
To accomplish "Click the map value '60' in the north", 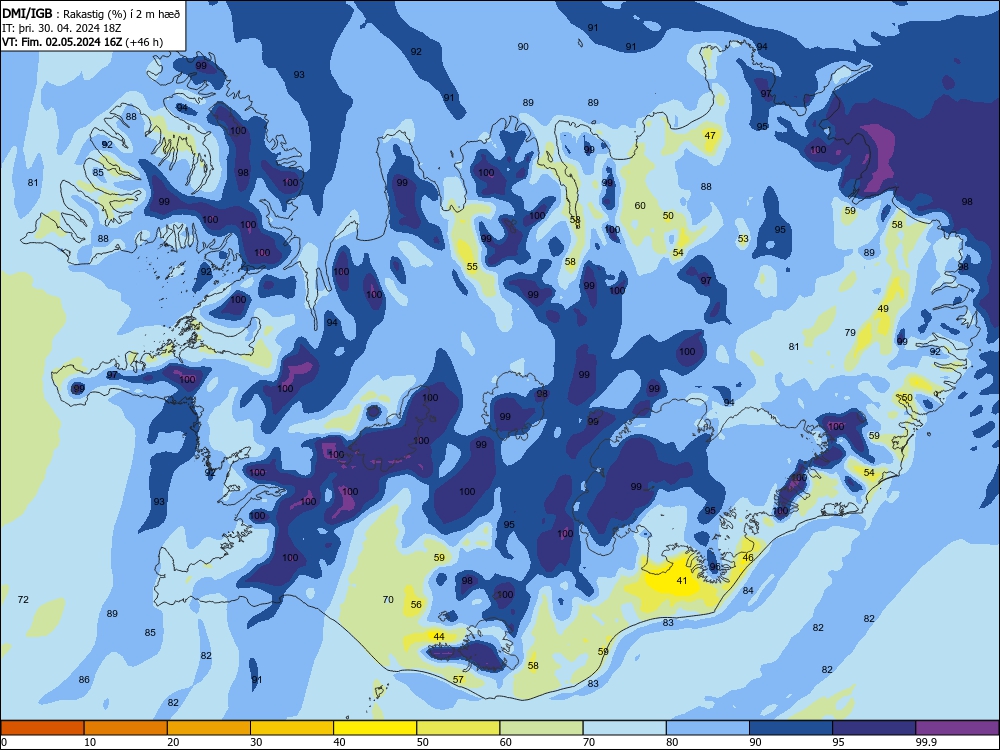I will pos(640,205).
